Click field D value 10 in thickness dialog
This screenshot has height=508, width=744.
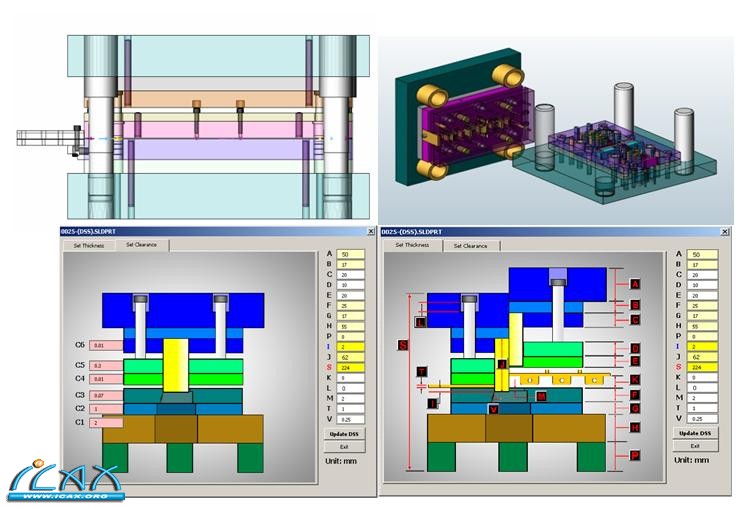pyautogui.click(x=702, y=285)
